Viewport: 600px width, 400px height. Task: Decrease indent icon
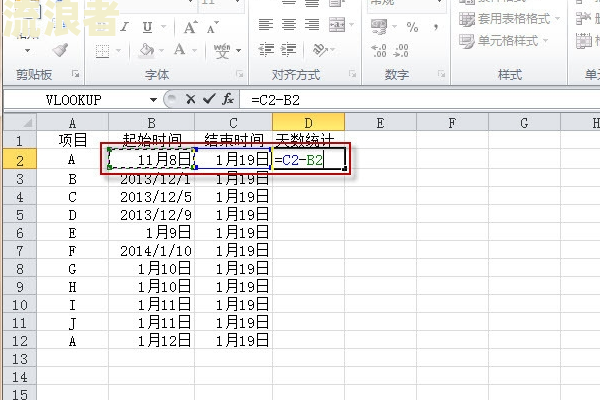coord(266,50)
